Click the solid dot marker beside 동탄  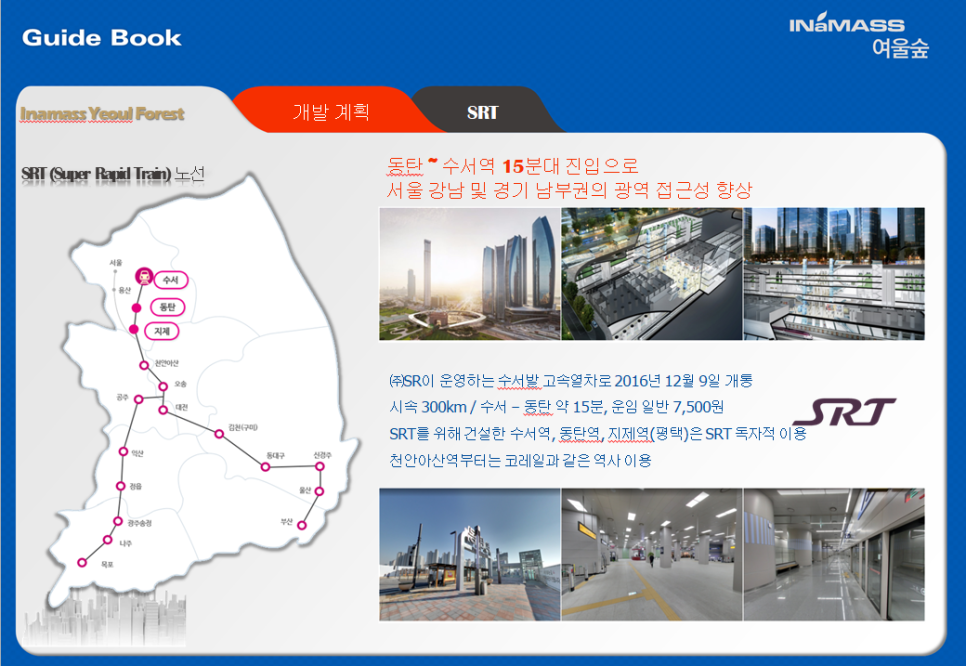click(x=137, y=308)
